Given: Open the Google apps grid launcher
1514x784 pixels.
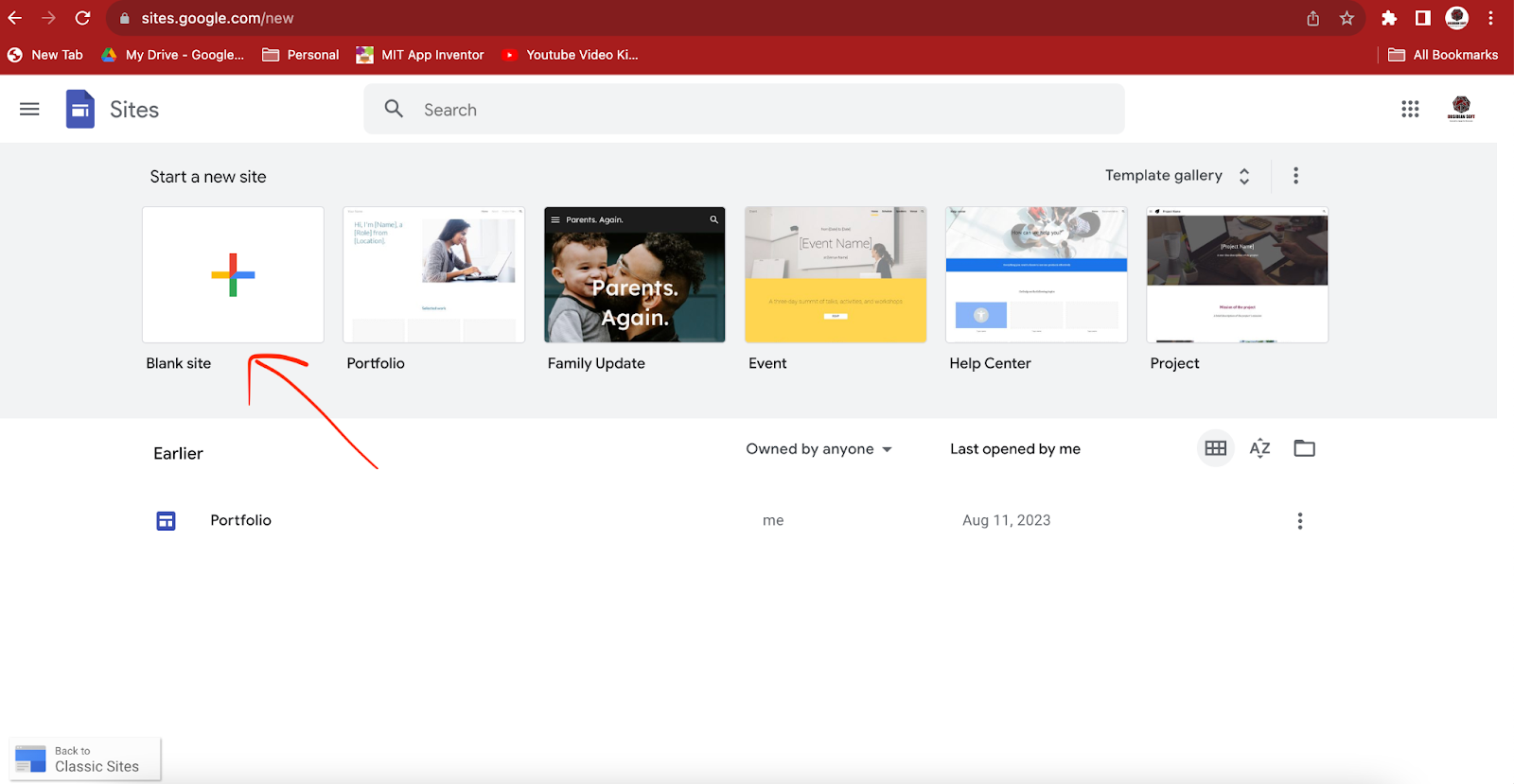Looking at the screenshot, I should tap(1410, 110).
